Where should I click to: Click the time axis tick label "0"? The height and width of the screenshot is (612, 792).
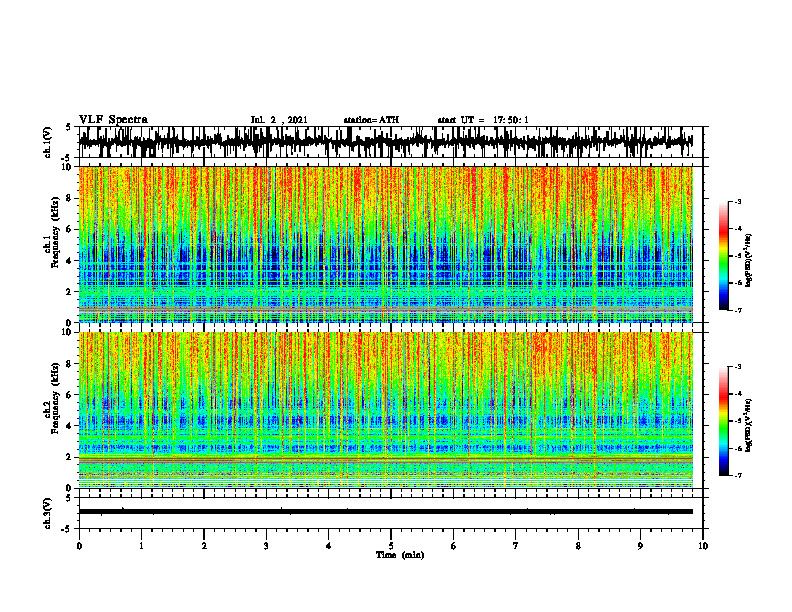pos(79,546)
